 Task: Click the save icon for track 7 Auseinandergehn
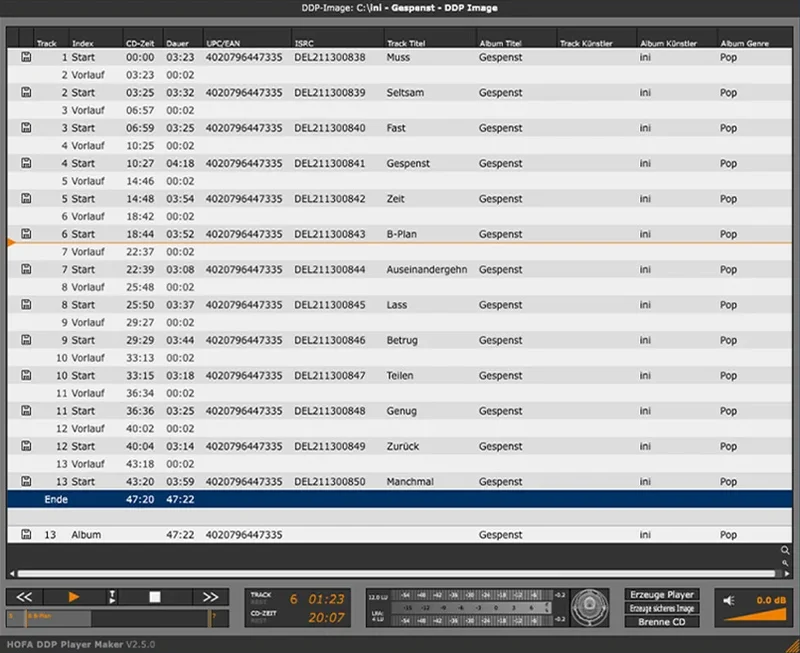(26, 269)
